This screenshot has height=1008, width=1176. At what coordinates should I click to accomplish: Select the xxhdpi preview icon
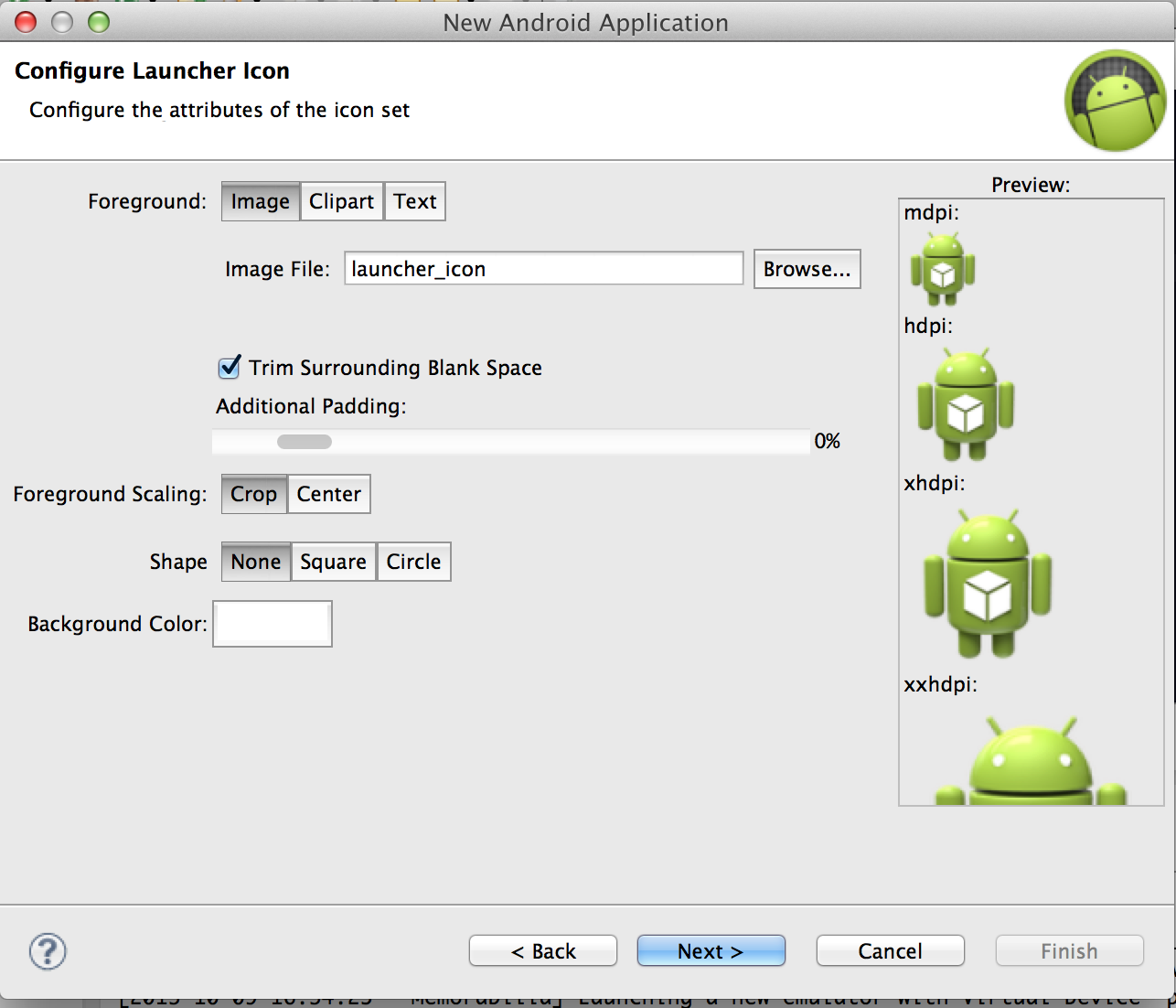point(1031,759)
